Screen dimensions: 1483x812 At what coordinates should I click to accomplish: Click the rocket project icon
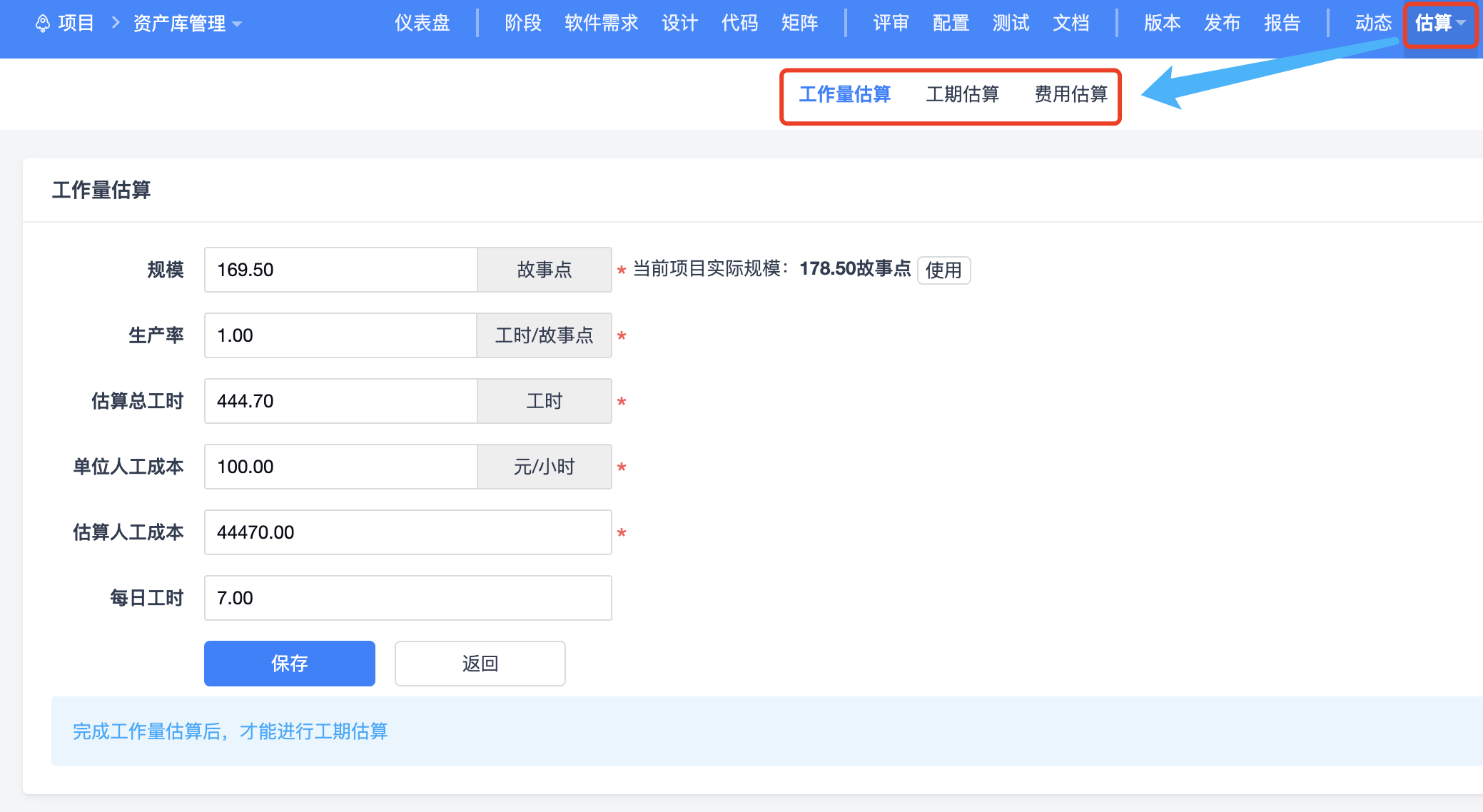point(43,24)
